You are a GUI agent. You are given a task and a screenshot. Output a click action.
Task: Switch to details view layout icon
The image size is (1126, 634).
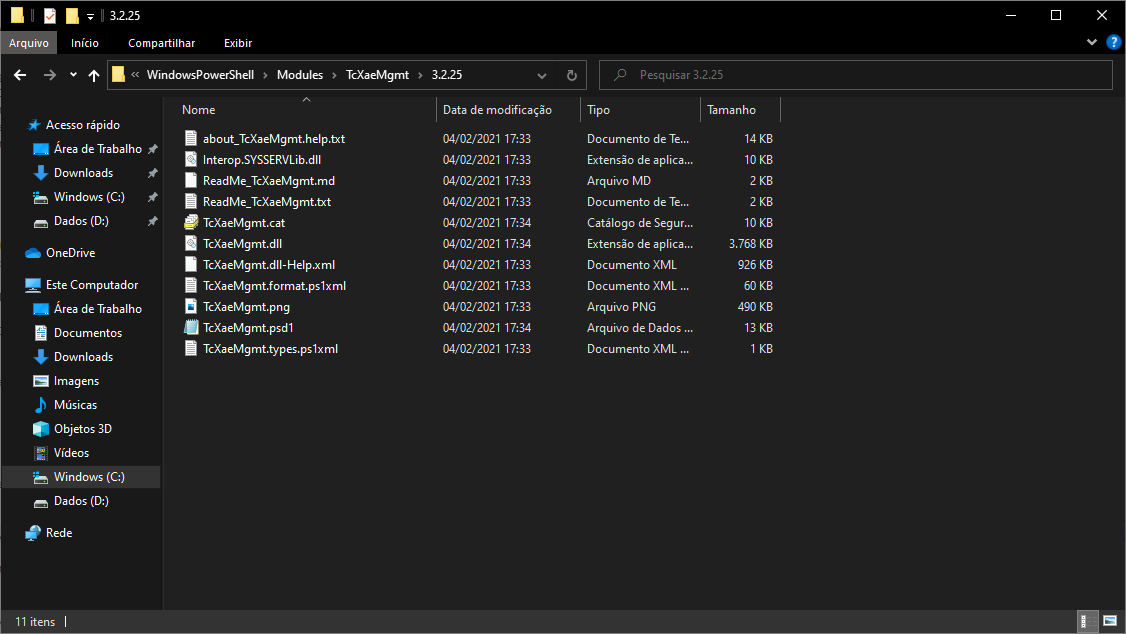click(1089, 621)
